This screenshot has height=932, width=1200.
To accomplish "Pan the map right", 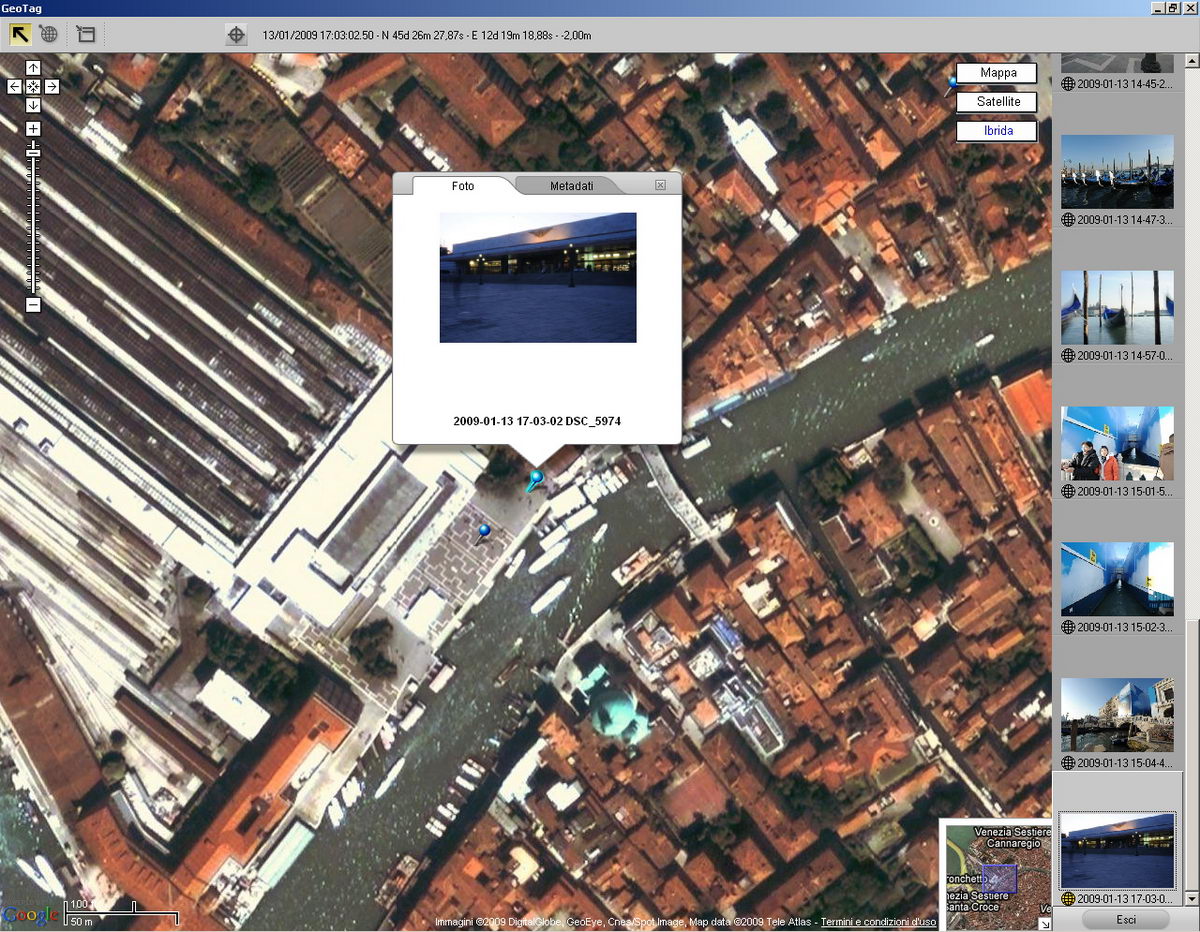I will pos(52,87).
